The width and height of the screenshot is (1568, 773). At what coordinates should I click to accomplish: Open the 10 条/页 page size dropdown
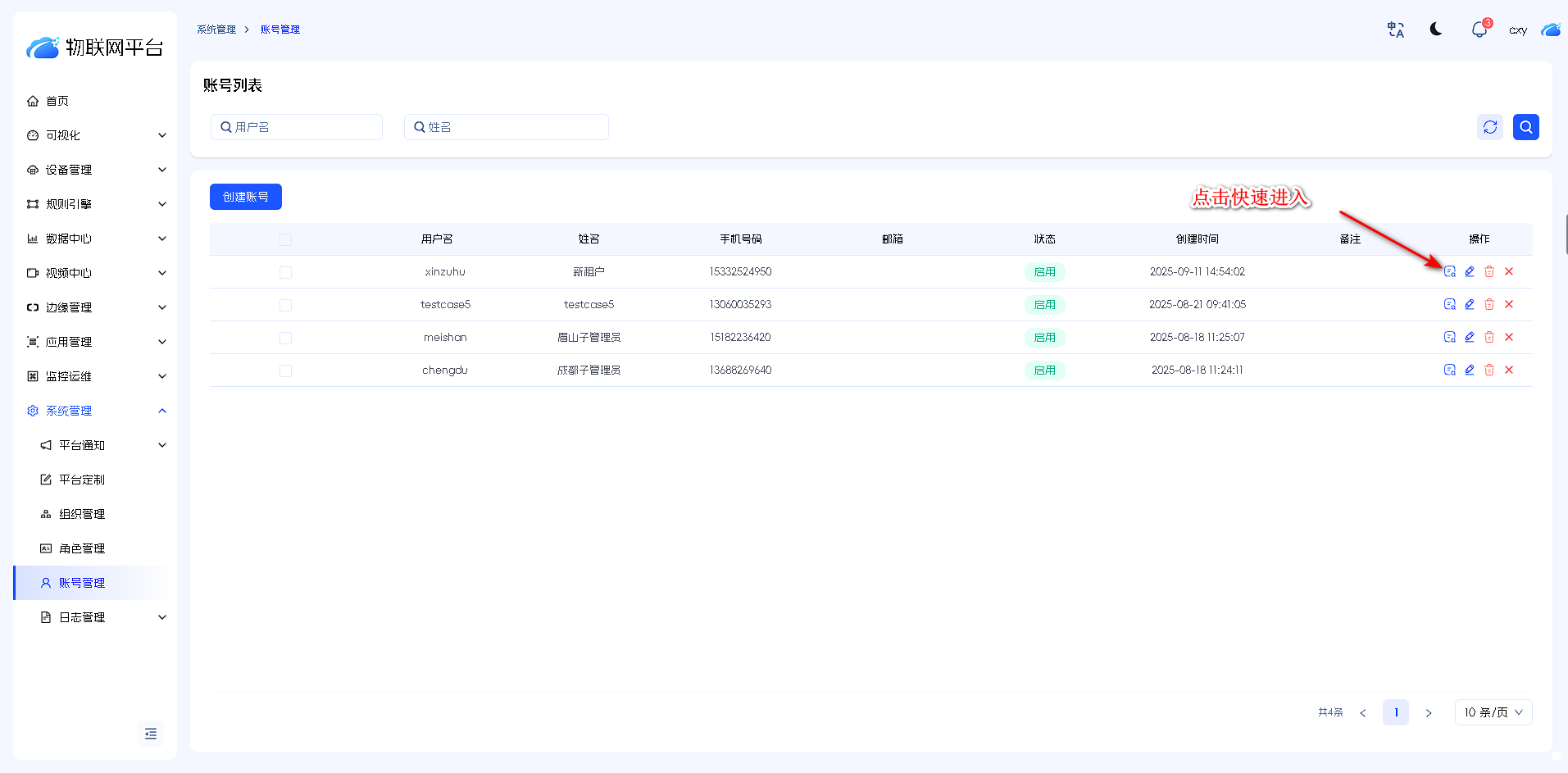pyautogui.click(x=1493, y=712)
